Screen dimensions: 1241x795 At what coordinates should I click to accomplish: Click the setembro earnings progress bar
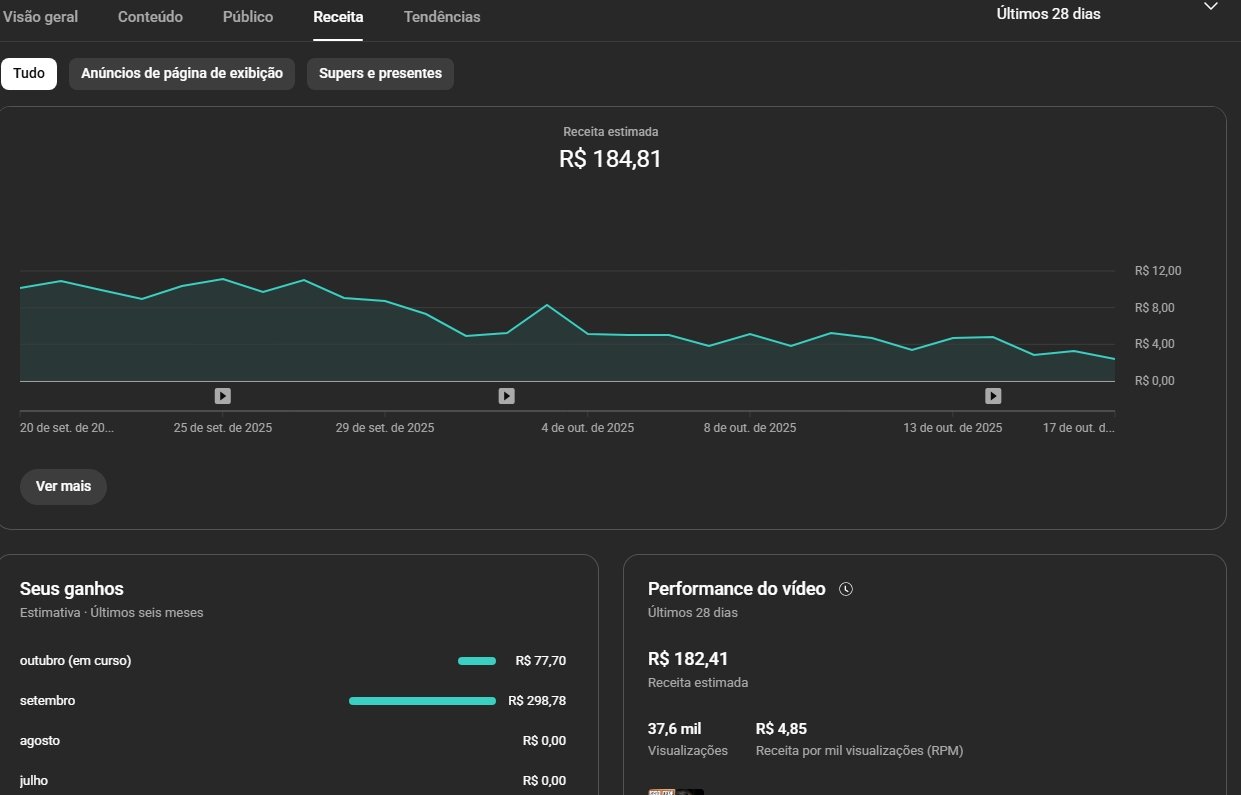click(x=421, y=701)
